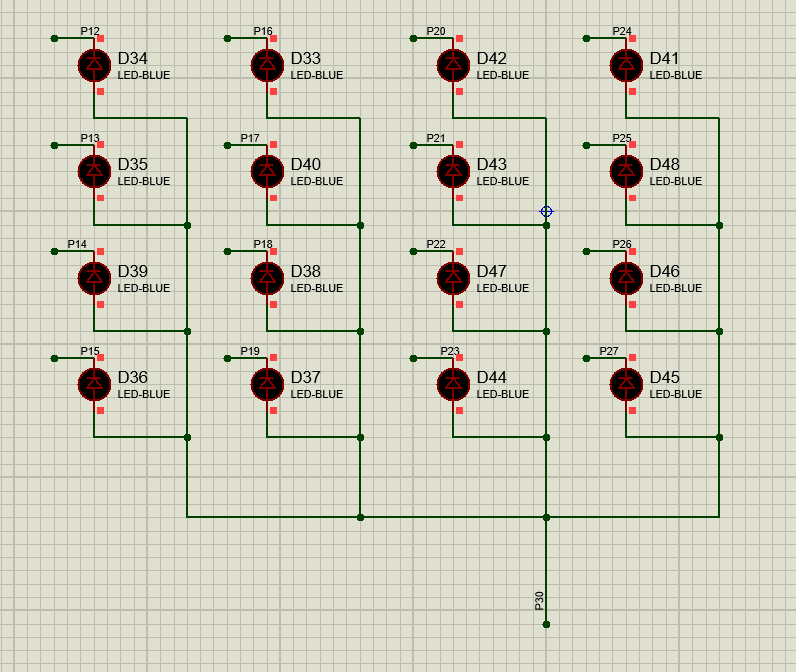Viewport: 796px width, 672px height.
Task: Select the D35 LED symbol
Action: 94,172
